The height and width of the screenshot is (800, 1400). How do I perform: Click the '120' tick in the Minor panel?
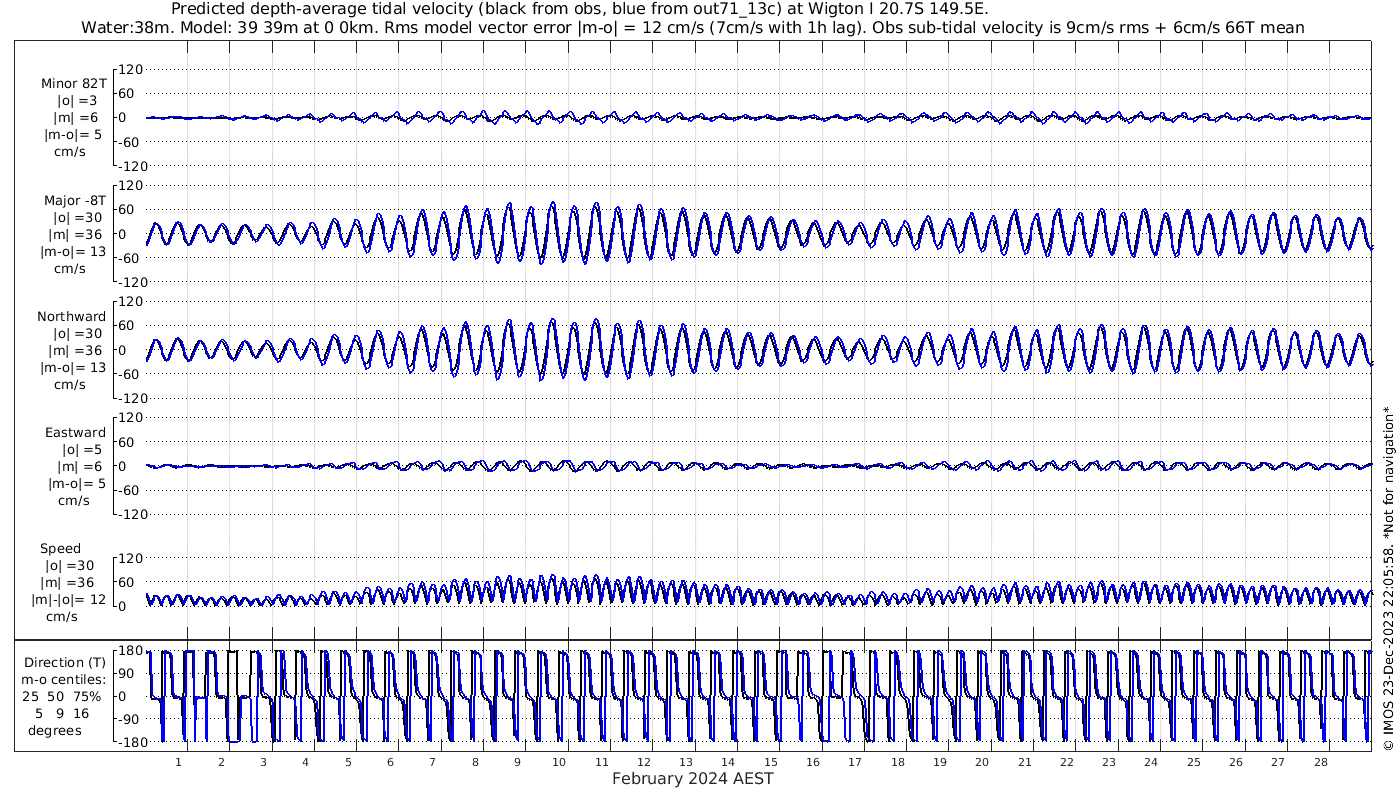tap(132, 70)
